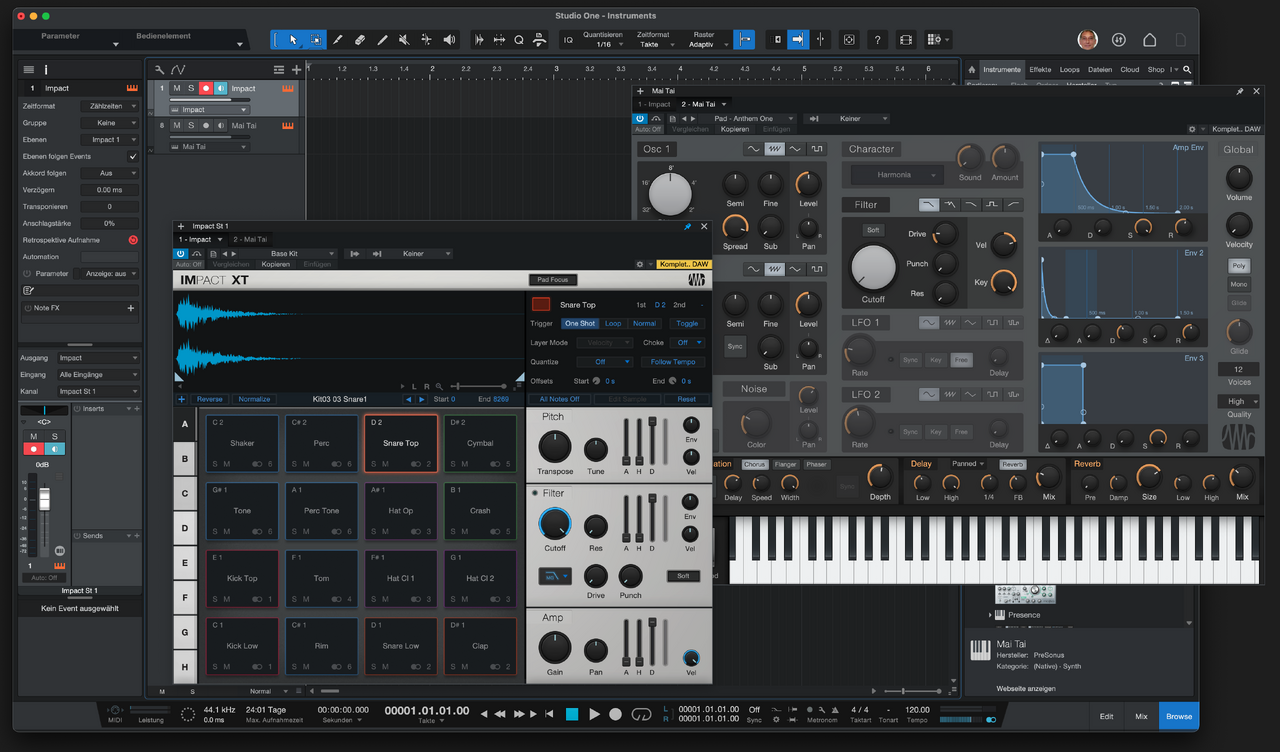Switch to the Effekte browser tab
The image size is (1280, 752).
1040,70
